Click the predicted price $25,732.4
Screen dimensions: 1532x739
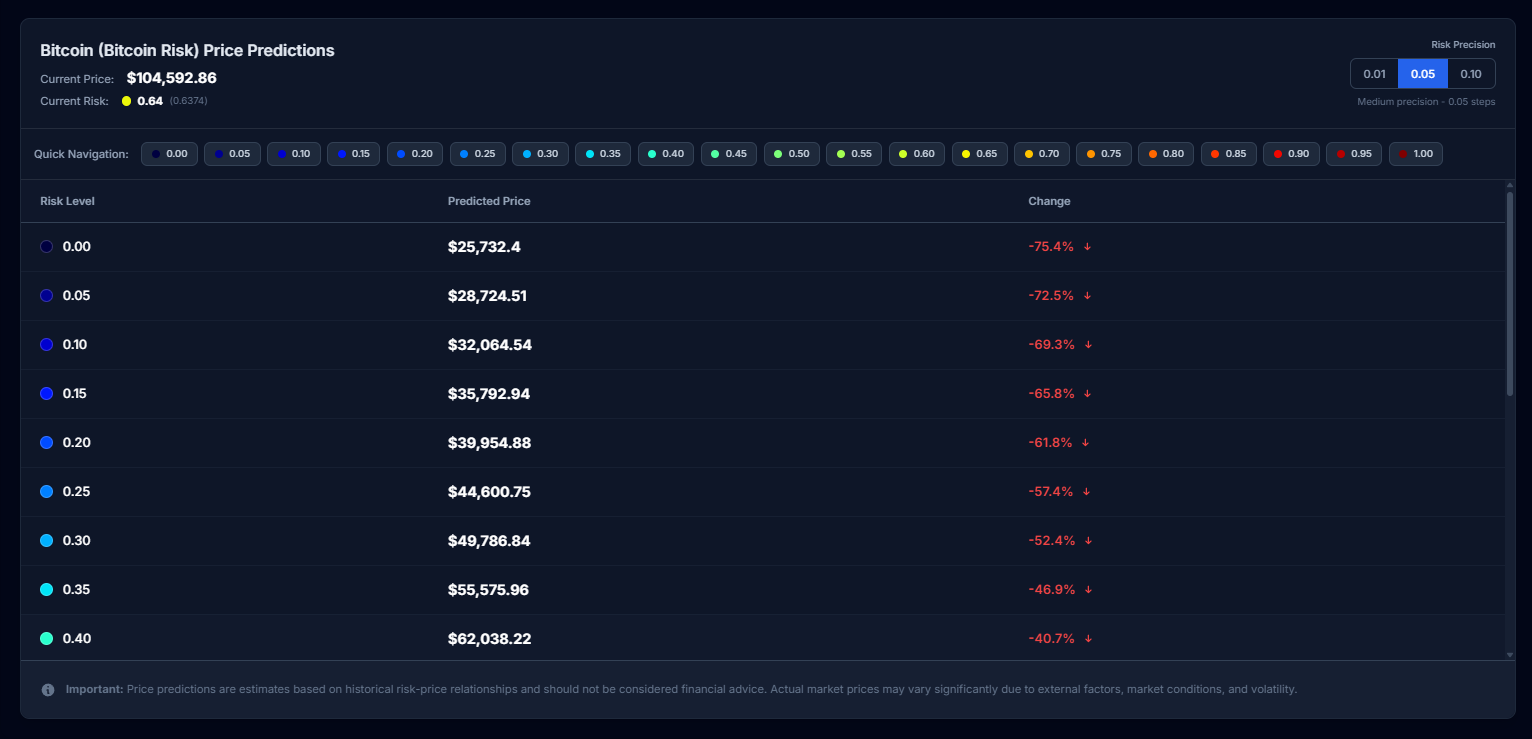[x=484, y=247]
